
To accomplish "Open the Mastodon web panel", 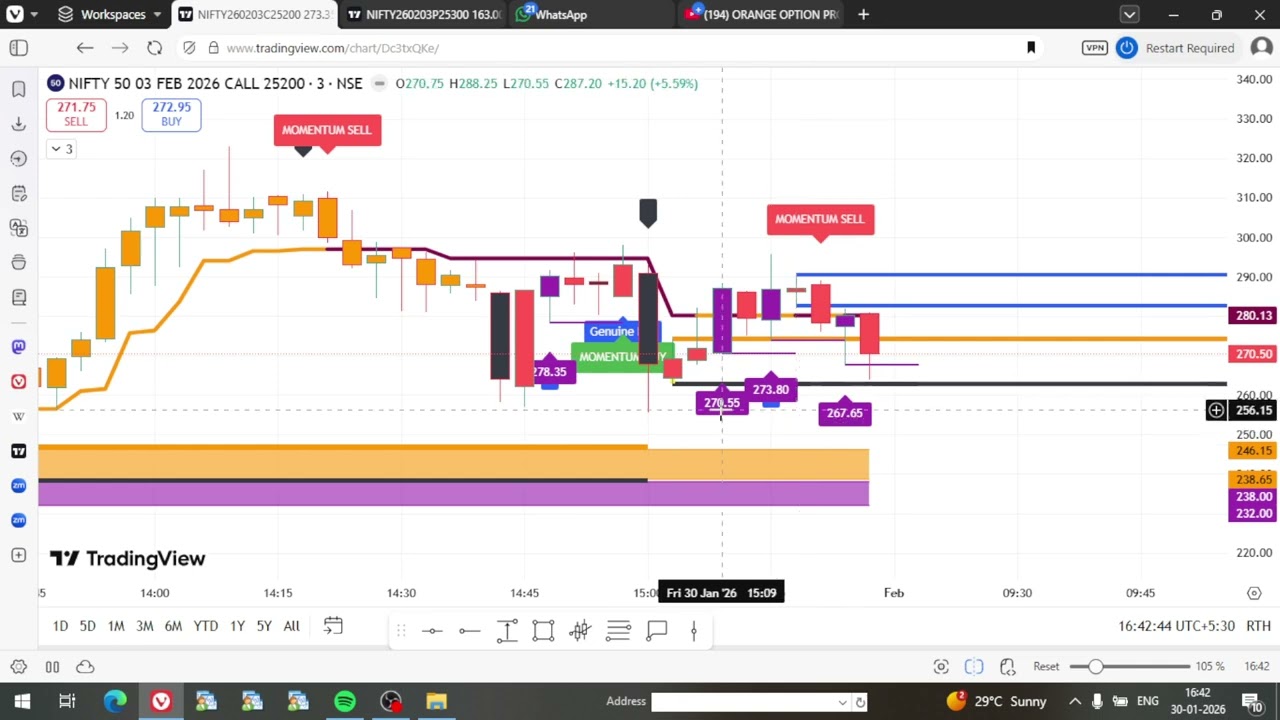I will pyautogui.click(x=18, y=346).
